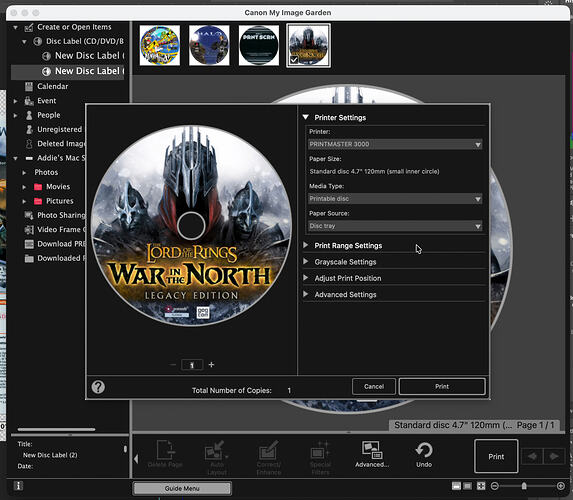Viewport: 573px width, 500px height.
Task: Click the Calendar icon in the sidebar
Action: [x=29, y=87]
